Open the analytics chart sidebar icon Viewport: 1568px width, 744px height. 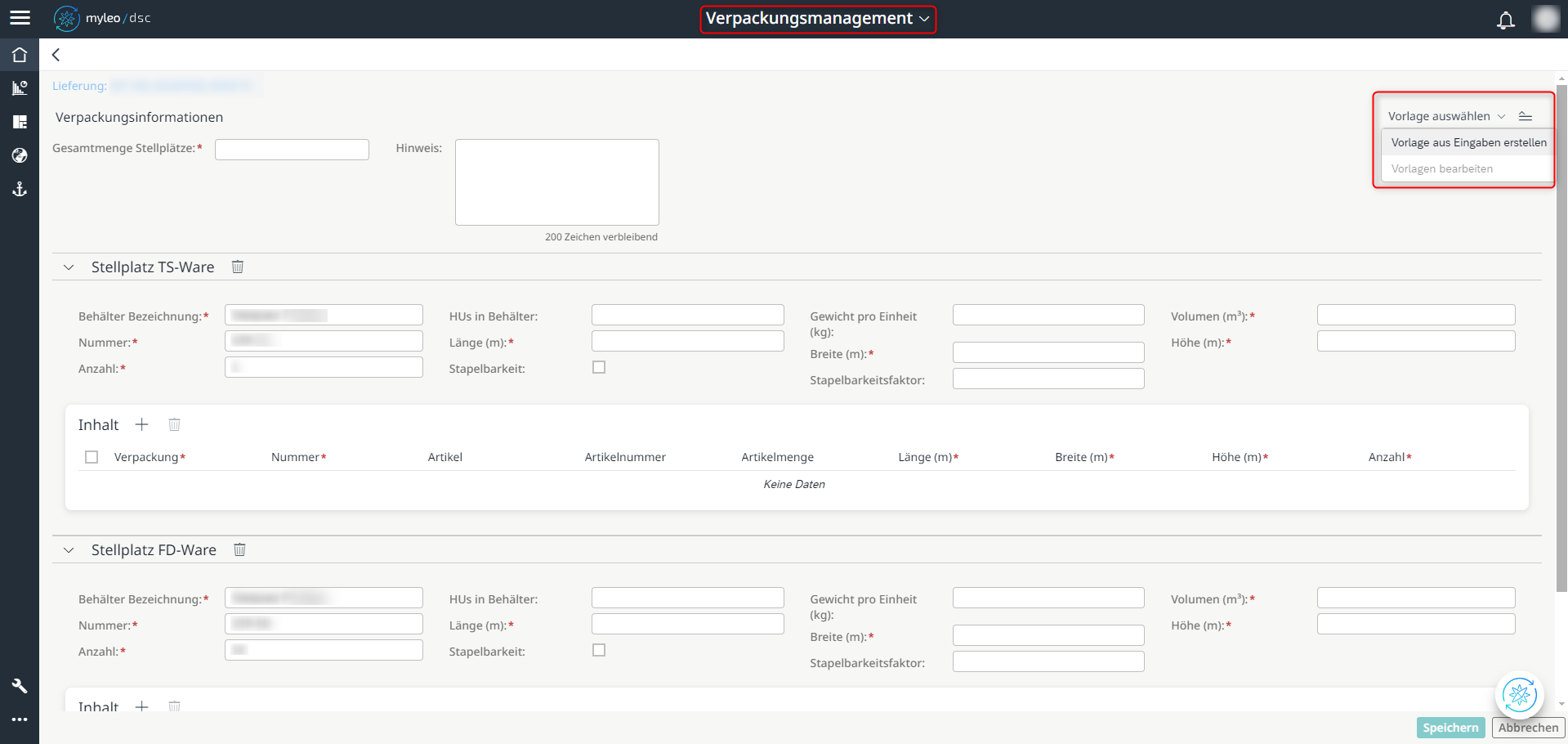tap(20, 88)
